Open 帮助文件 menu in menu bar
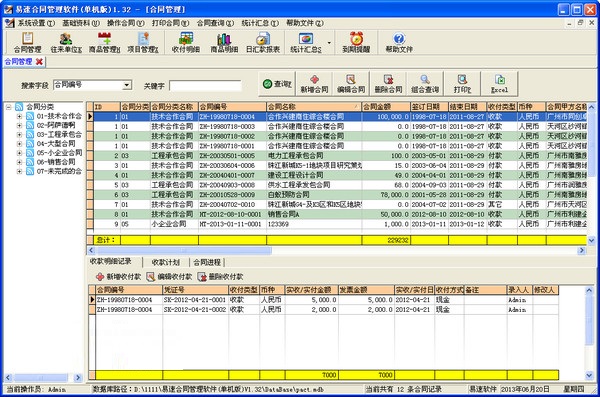This screenshot has height=397, width=600. pyautogui.click(x=305, y=23)
